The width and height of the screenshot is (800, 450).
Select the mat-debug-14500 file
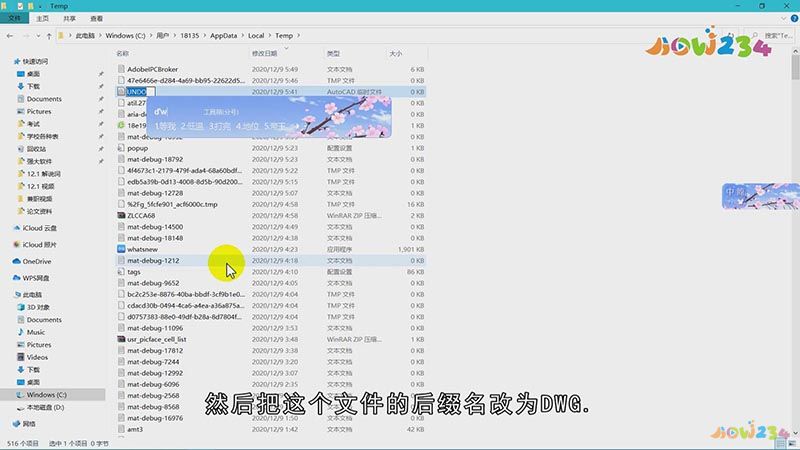(155, 227)
